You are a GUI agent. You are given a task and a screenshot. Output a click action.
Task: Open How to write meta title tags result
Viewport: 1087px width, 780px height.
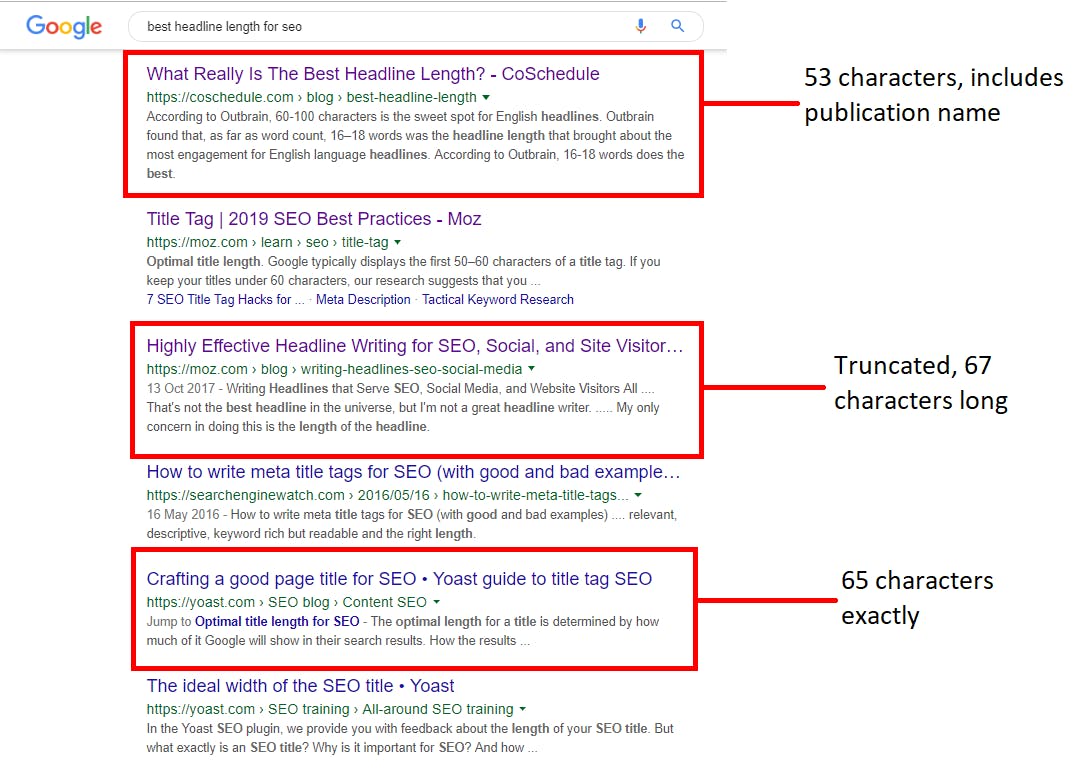click(413, 472)
